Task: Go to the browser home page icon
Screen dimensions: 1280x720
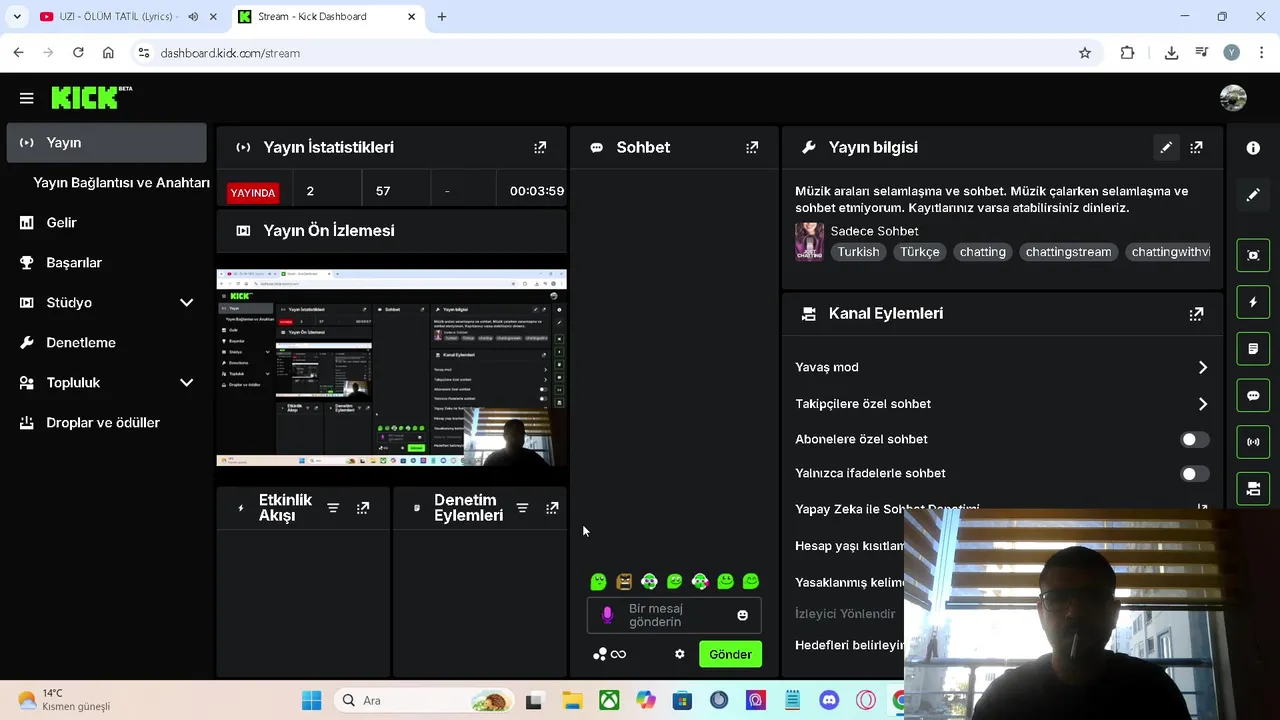Action: [108, 53]
